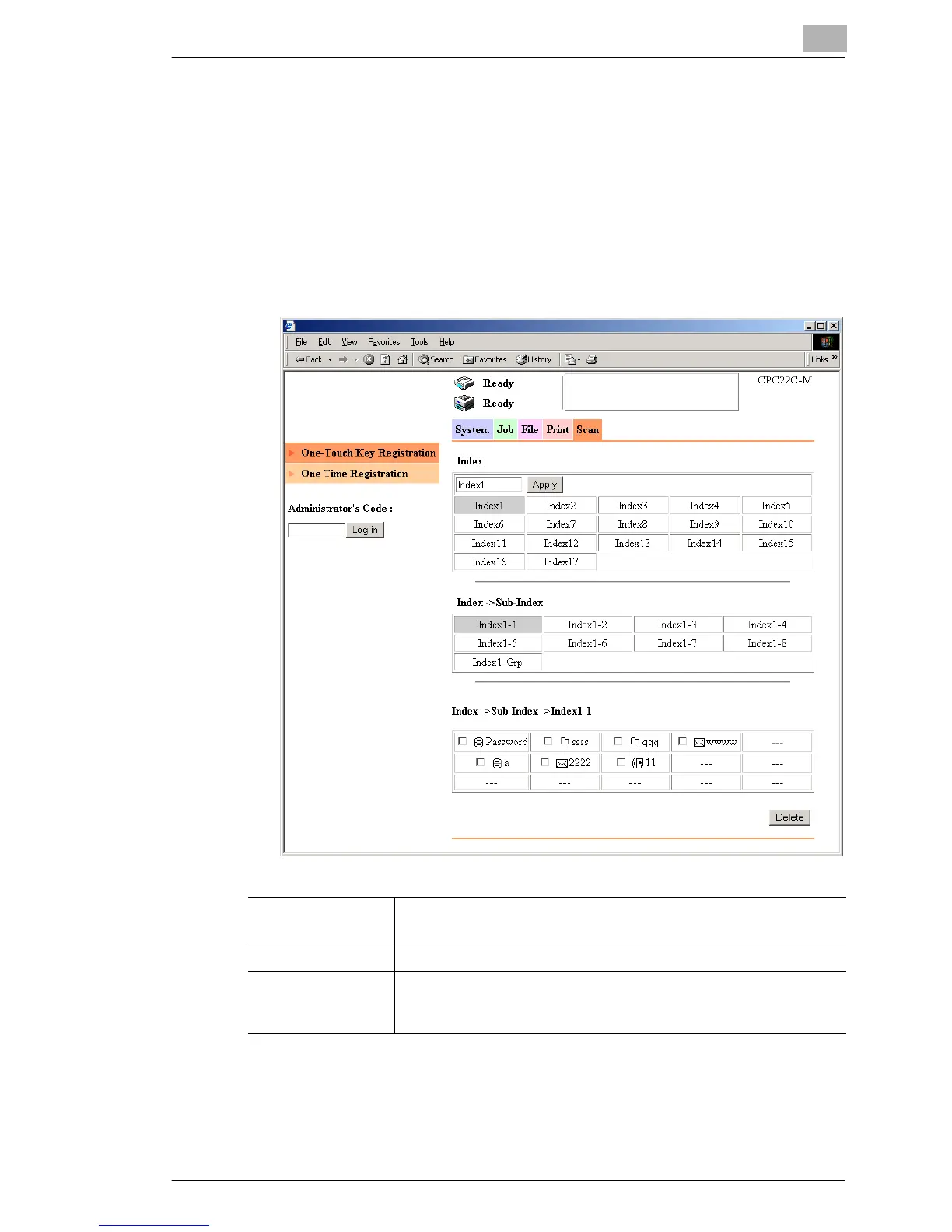
Task: Switch to the Print tab
Action: click(558, 429)
